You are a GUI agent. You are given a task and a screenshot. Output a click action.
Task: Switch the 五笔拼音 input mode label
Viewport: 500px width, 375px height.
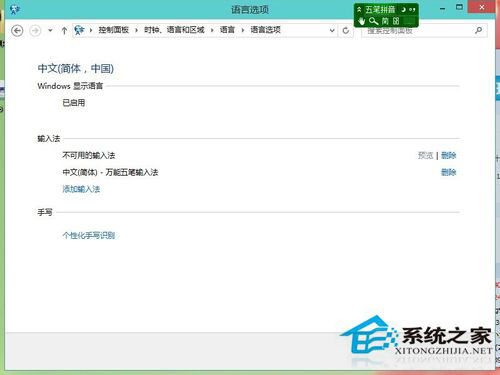click(x=380, y=9)
